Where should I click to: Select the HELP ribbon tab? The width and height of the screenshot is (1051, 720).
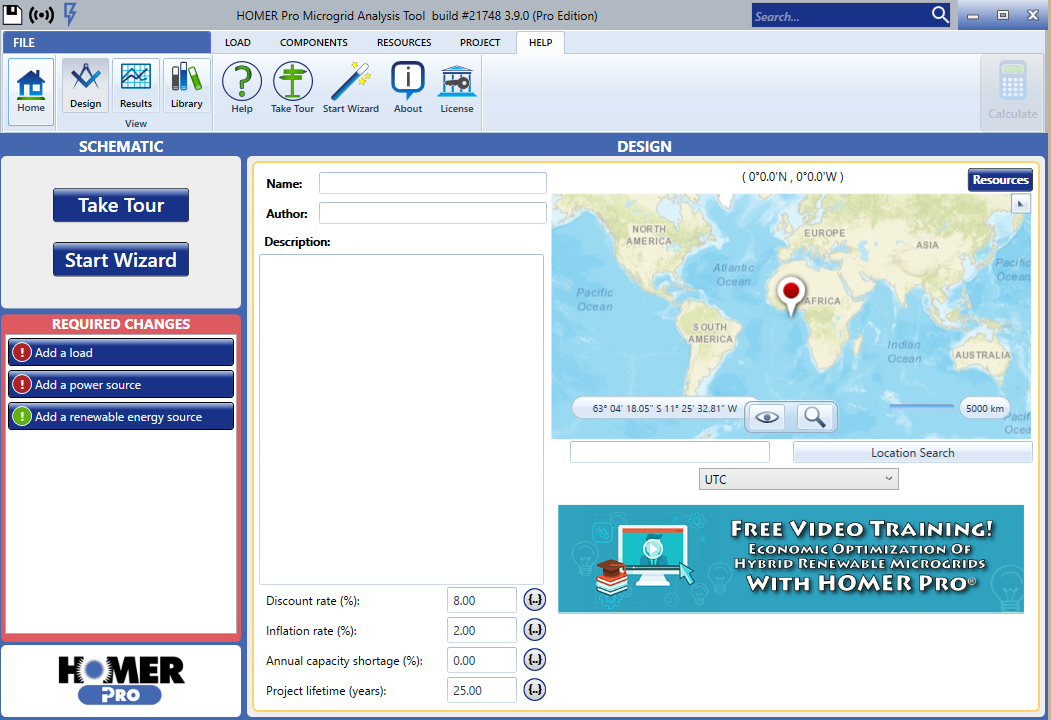[540, 42]
